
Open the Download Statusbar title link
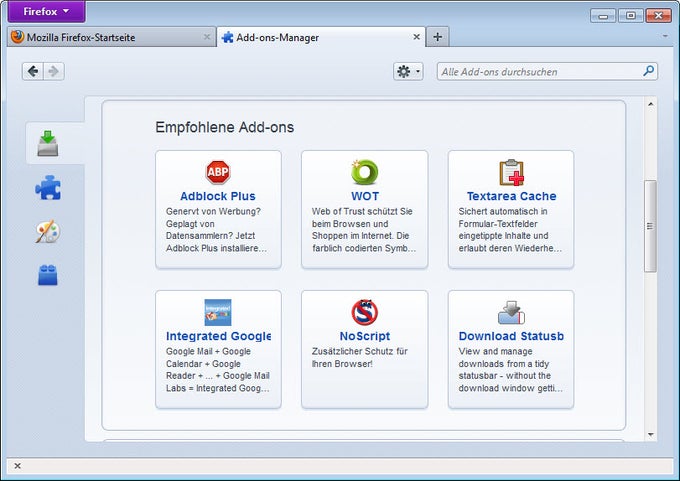pyautogui.click(x=511, y=336)
